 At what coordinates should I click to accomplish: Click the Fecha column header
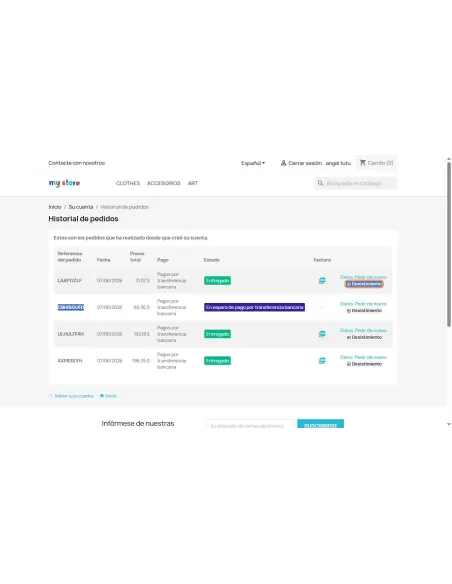tap(104, 260)
